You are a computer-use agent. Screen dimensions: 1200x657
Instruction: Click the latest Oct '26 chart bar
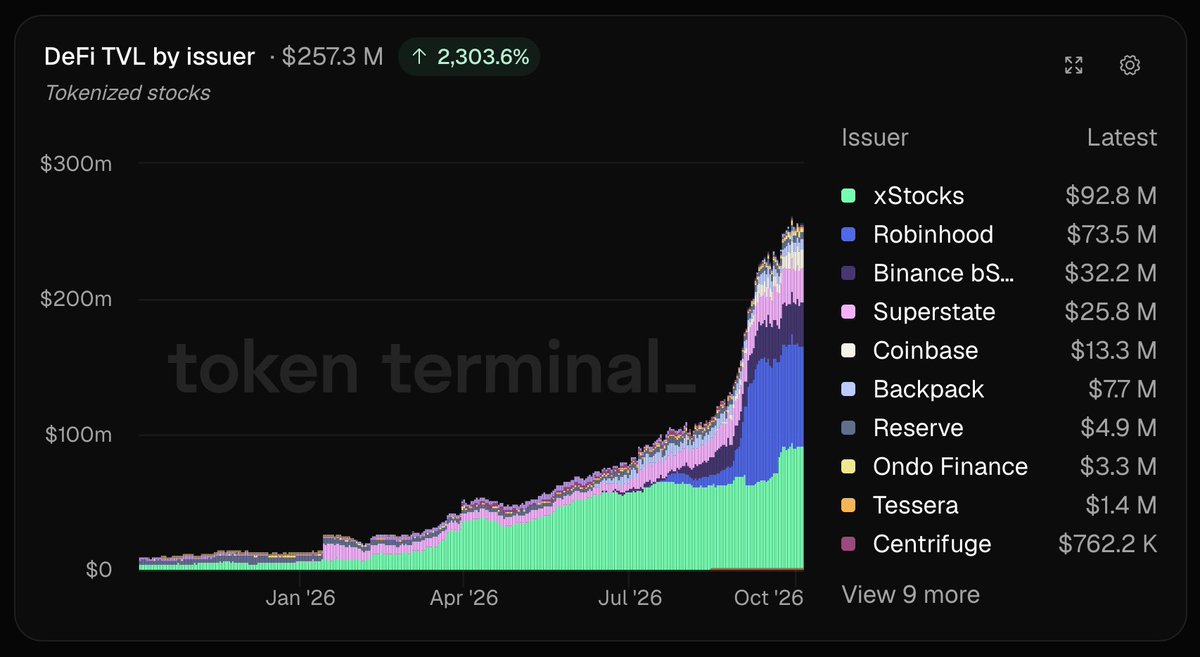point(802,397)
